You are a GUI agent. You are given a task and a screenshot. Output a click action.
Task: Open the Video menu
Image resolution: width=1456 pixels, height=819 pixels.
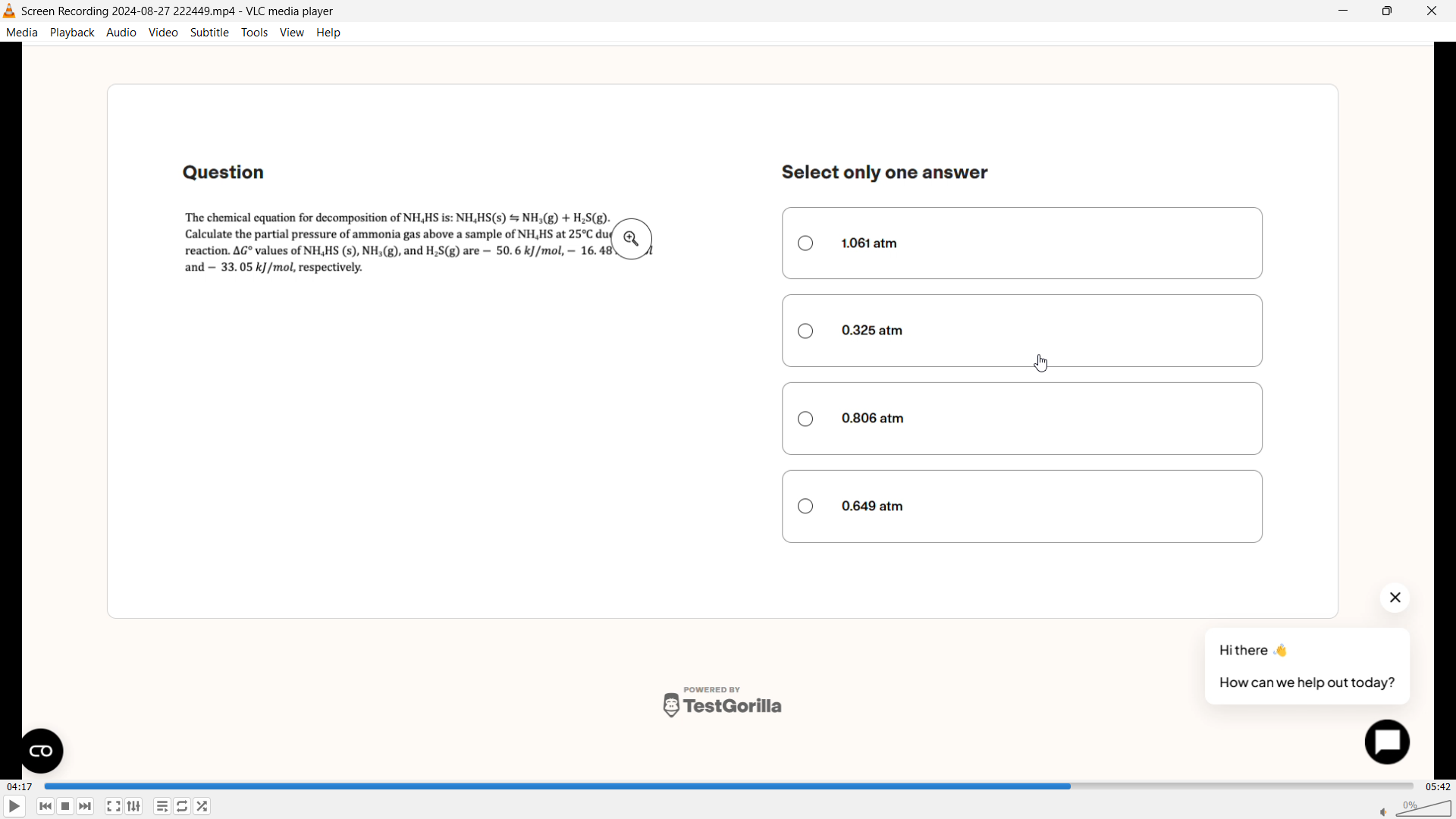[164, 33]
